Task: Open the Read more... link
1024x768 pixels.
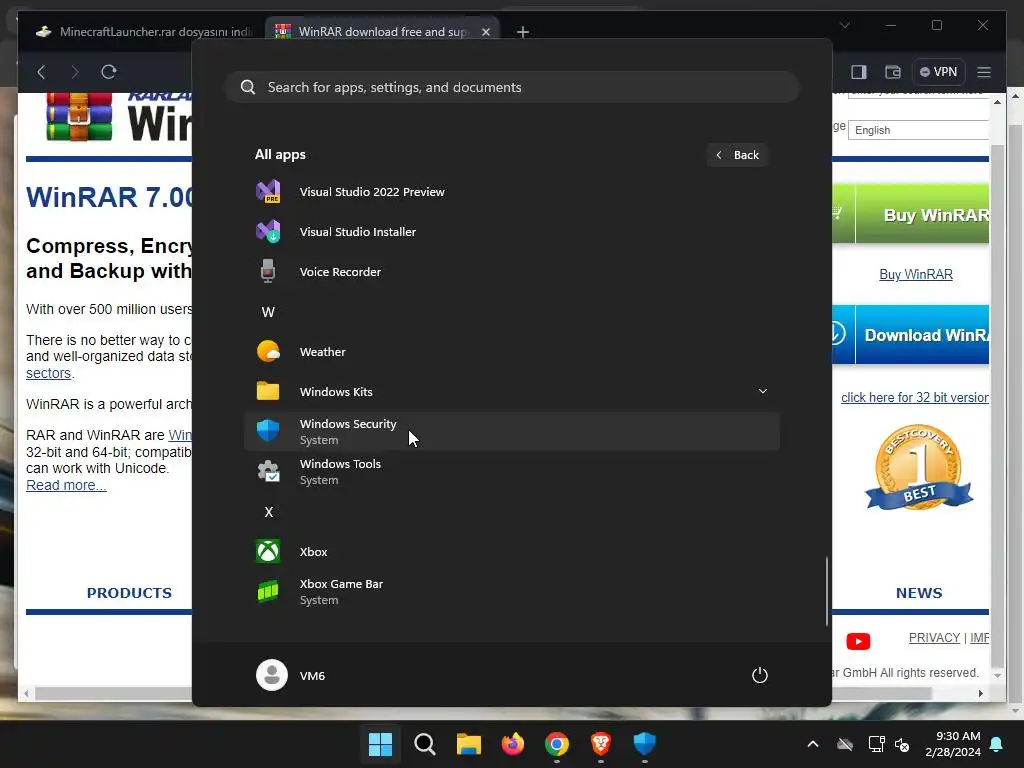Action: (x=66, y=485)
